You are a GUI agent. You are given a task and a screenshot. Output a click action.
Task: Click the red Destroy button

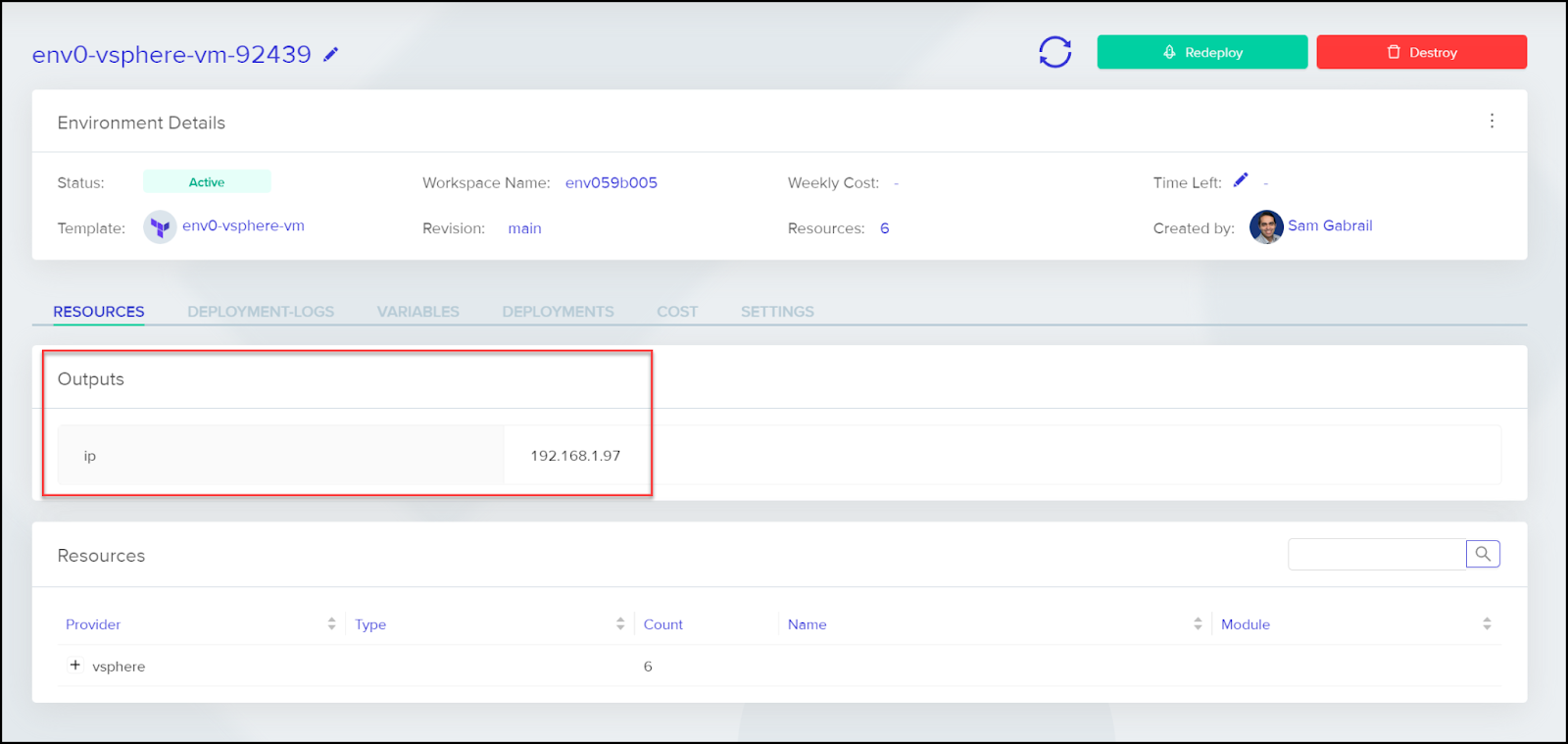click(1422, 52)
